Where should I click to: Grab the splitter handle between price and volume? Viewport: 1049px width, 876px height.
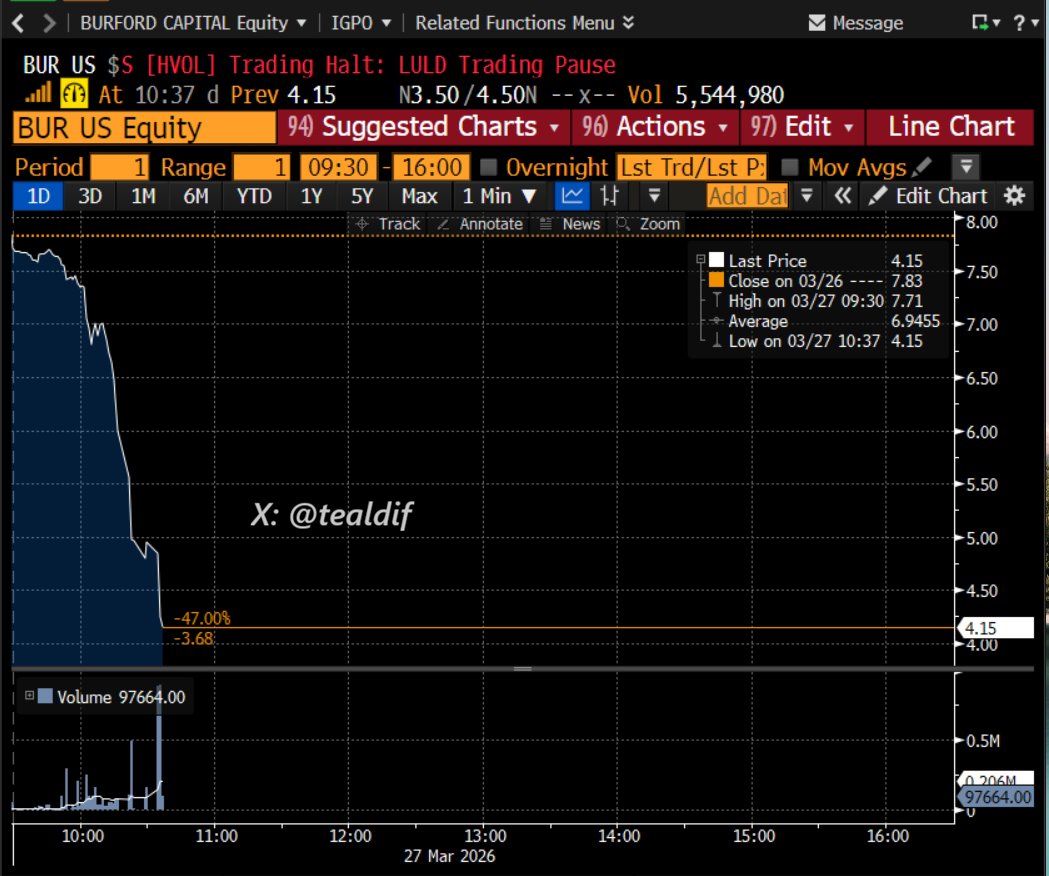tap(522, 669)
